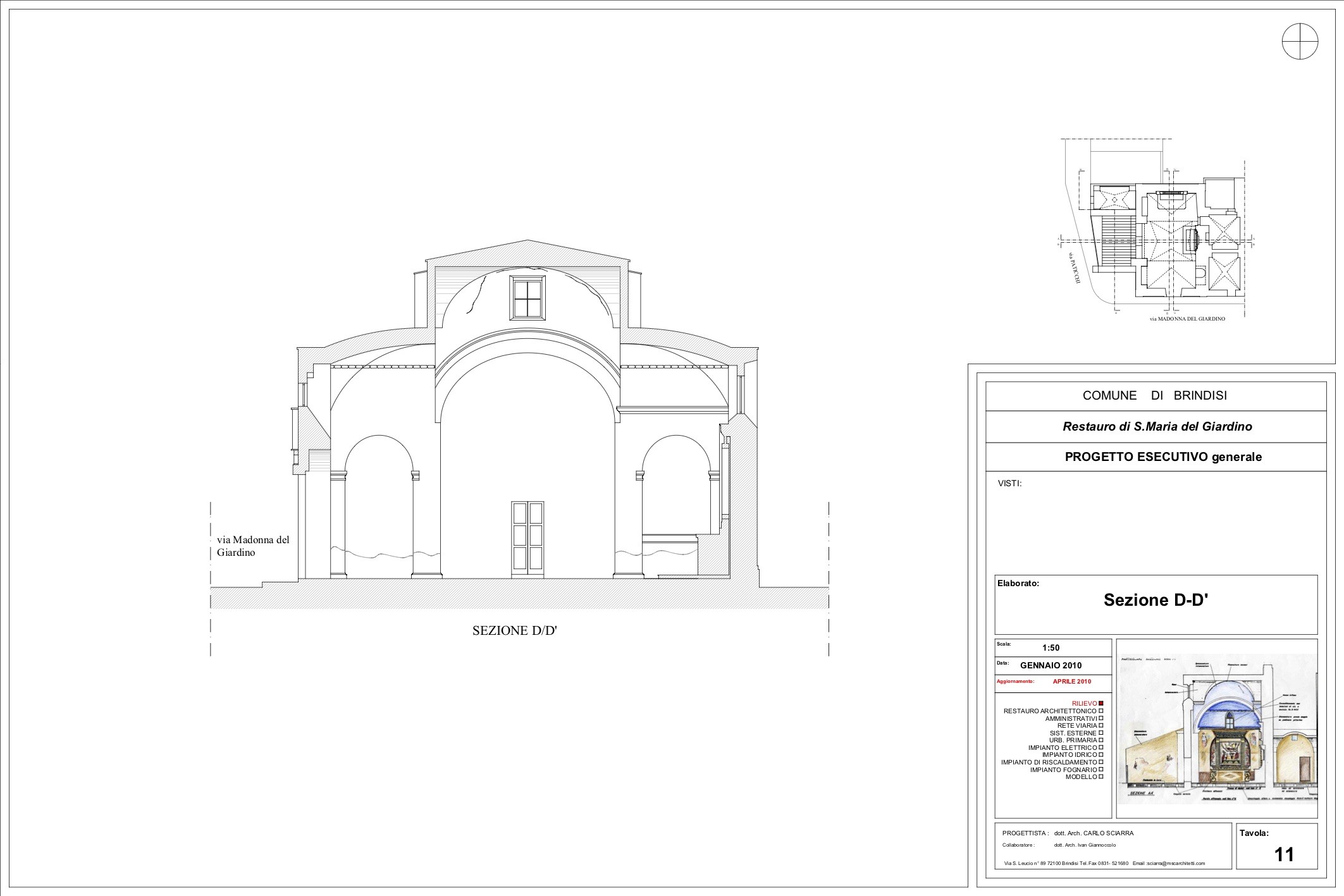
Task: Click the scale value 1:50
Action: [x=1051, y=647]
